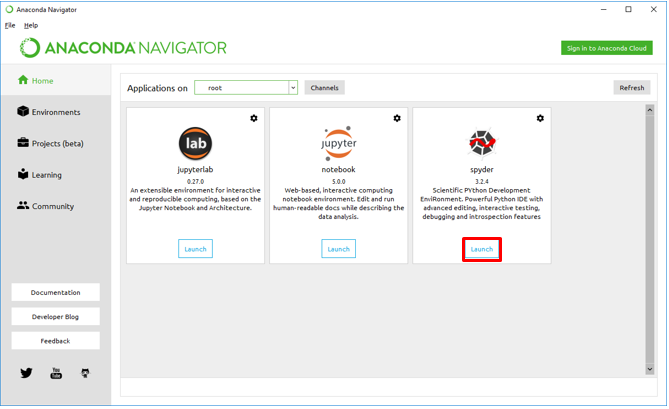Viewport: 669px width, 409px height.
Task: Click the 'notebook' app name
Action: coord(339,169)
